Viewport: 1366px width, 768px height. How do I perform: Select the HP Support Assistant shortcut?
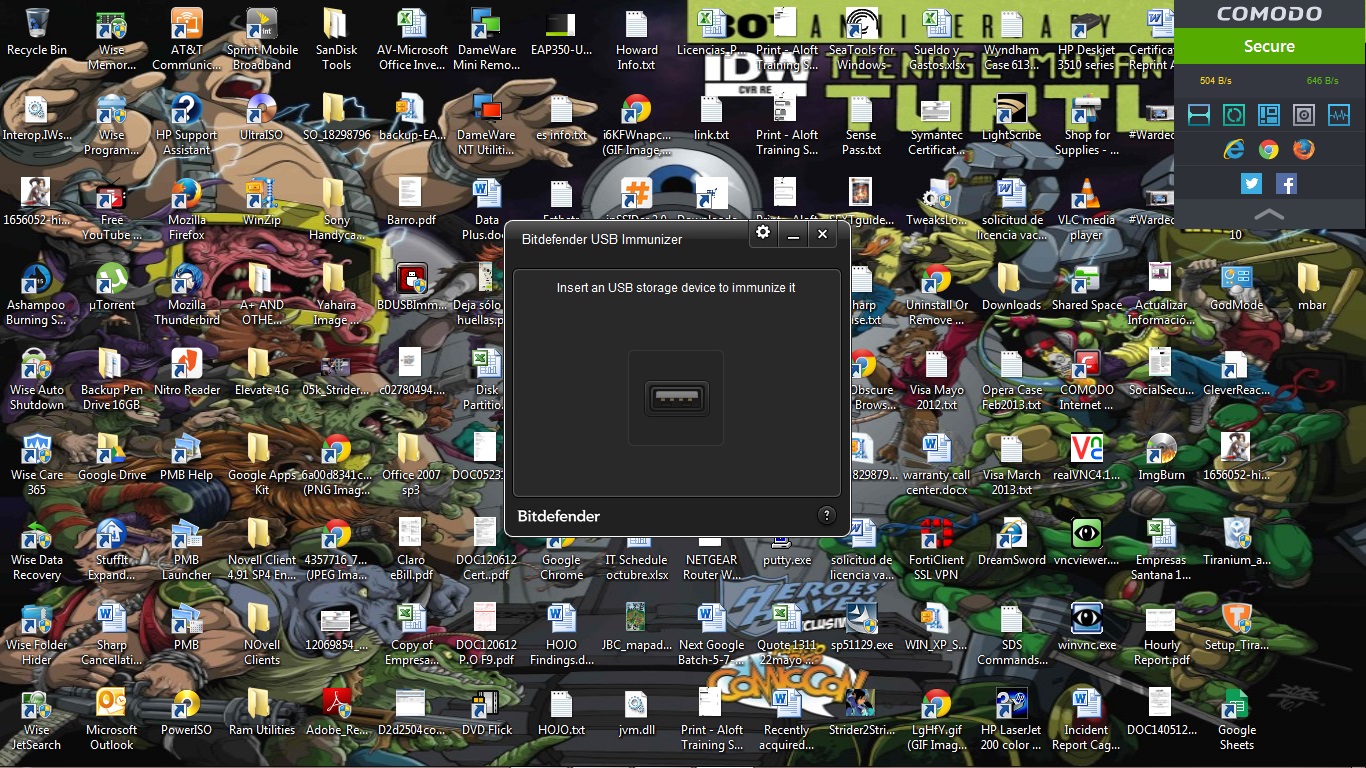pos(187,125)
